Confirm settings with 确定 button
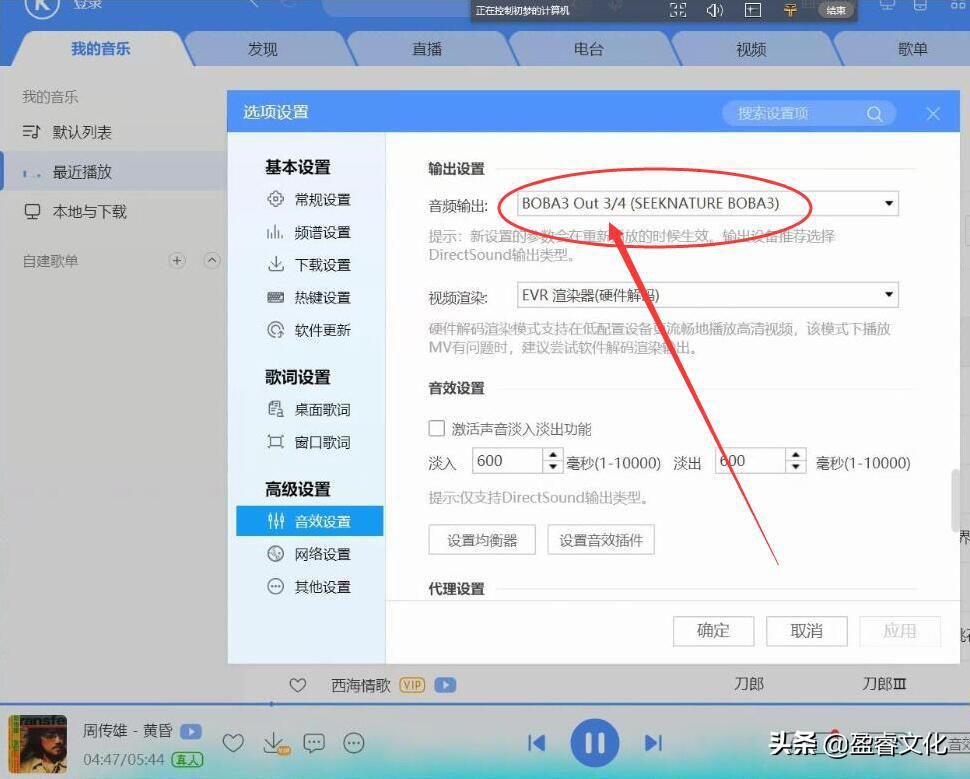This screenshot has height=779, width=970. pyautogui.click(x=713, y=630)
